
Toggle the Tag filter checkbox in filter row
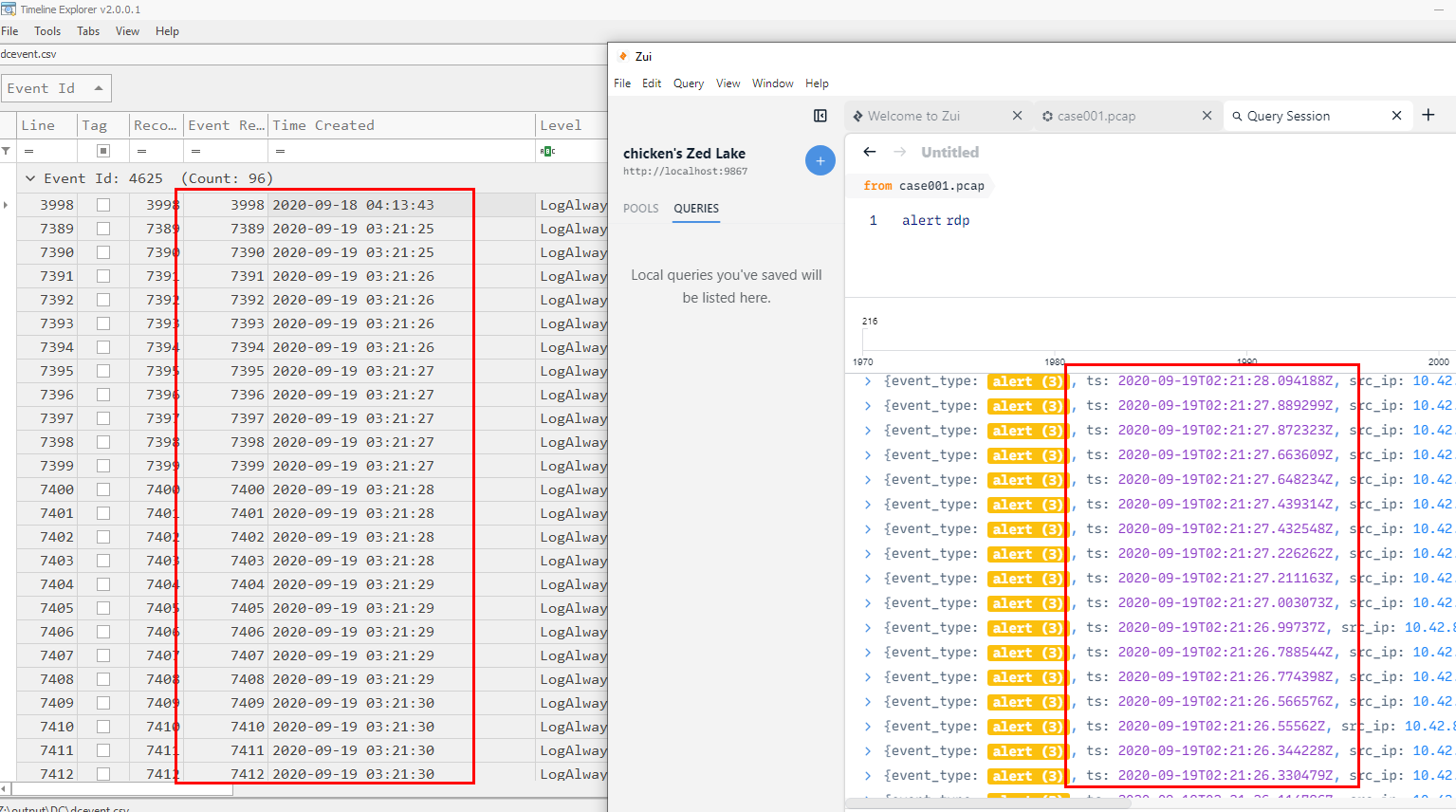[x=103, y=151]
